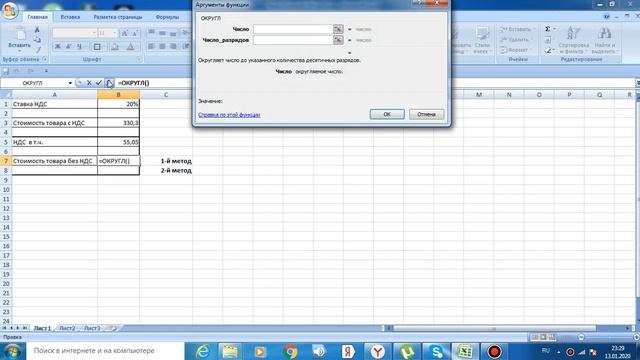Toggle middle vertical alignment
Viewport: 640px width, 360px height.
[162, 33]
